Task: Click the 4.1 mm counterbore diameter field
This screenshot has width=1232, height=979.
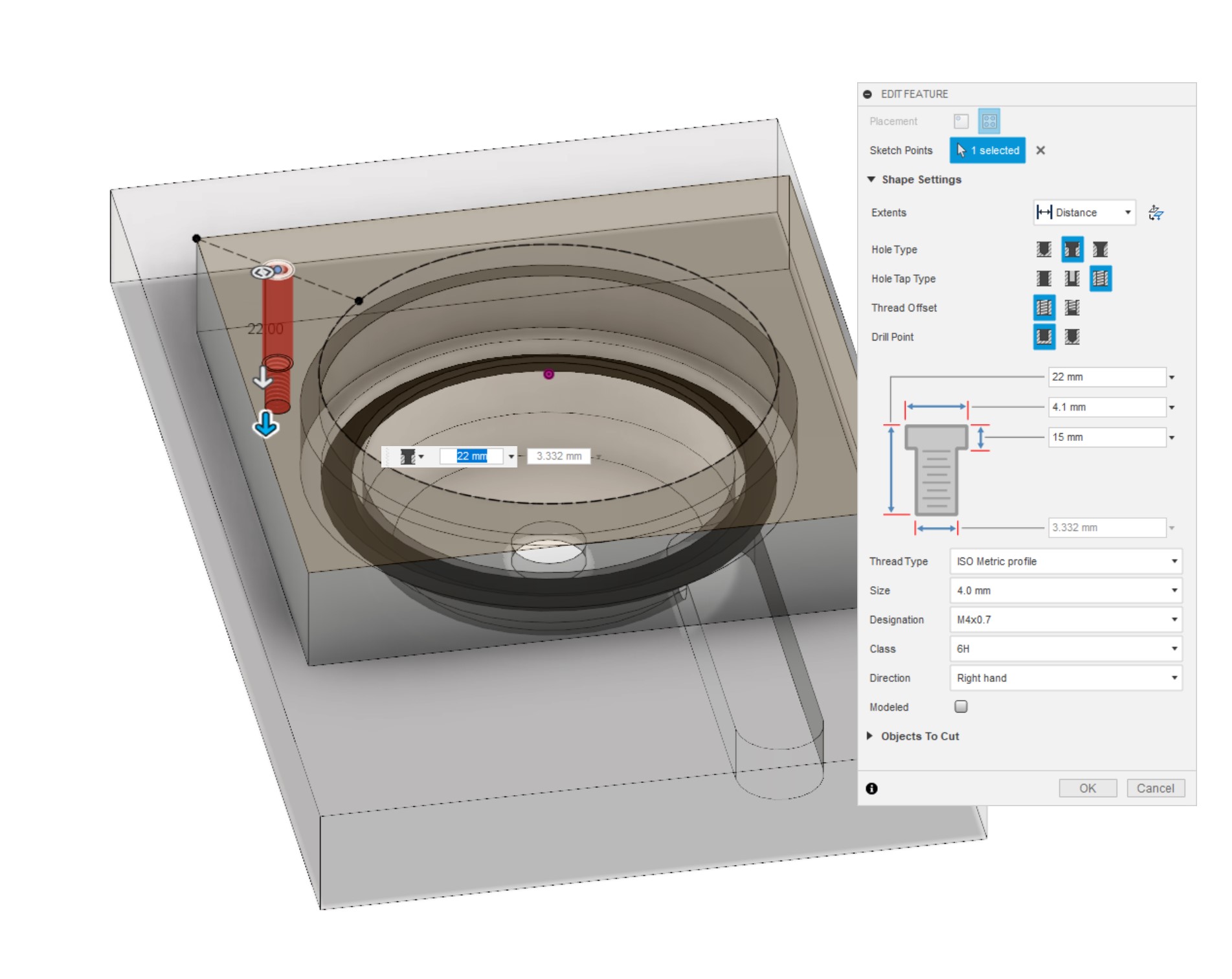Action: pyautogui.click(x=1106, y=407)
